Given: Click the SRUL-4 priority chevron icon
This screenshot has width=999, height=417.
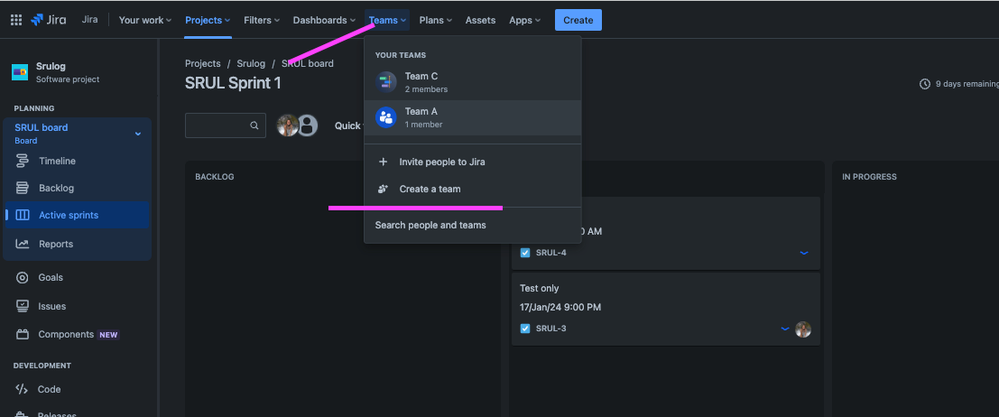Looking at the screenshot, I should coord(804,253).
